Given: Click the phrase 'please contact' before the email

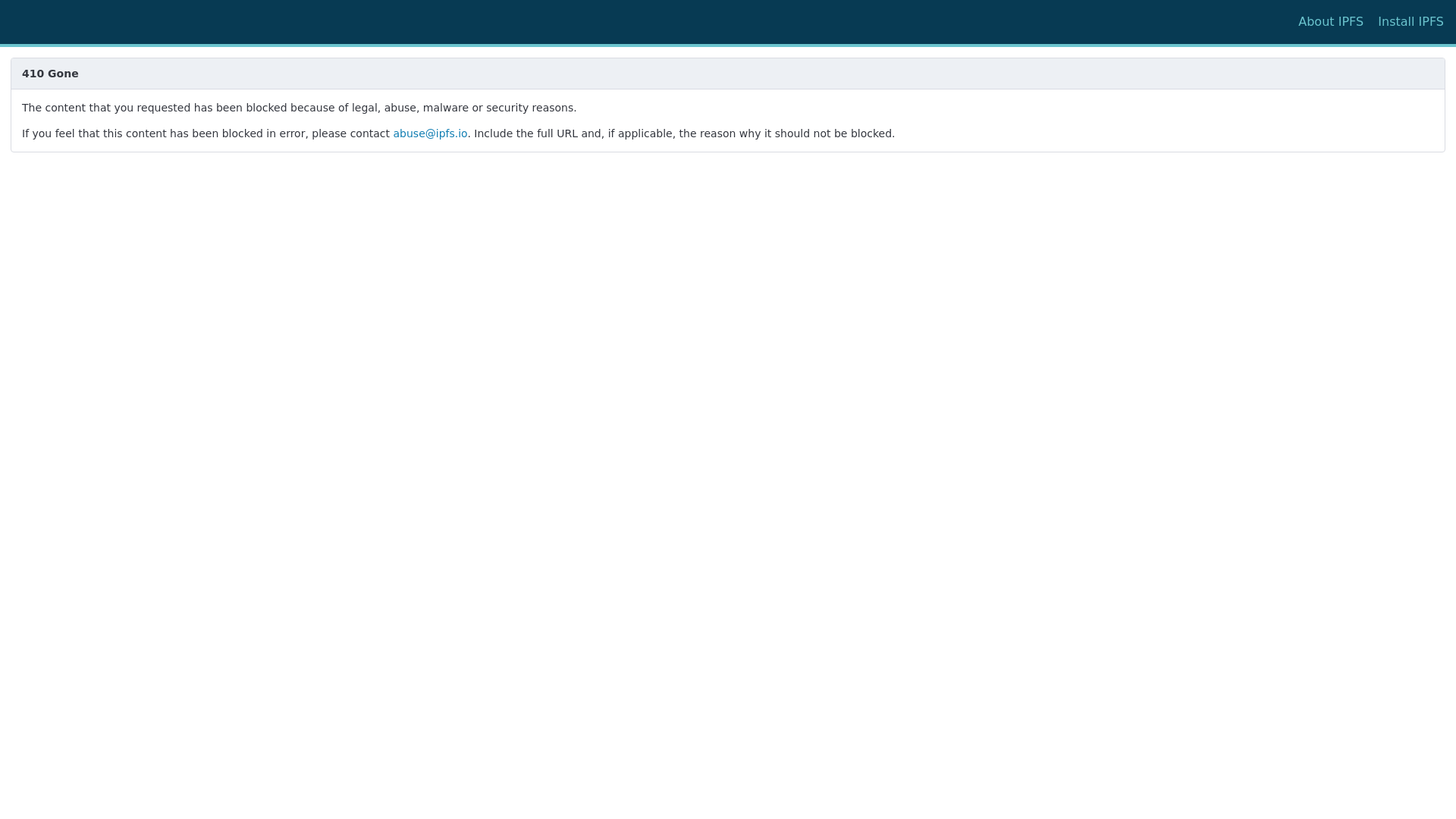Looking at the screenshot, I should (350, 133).
